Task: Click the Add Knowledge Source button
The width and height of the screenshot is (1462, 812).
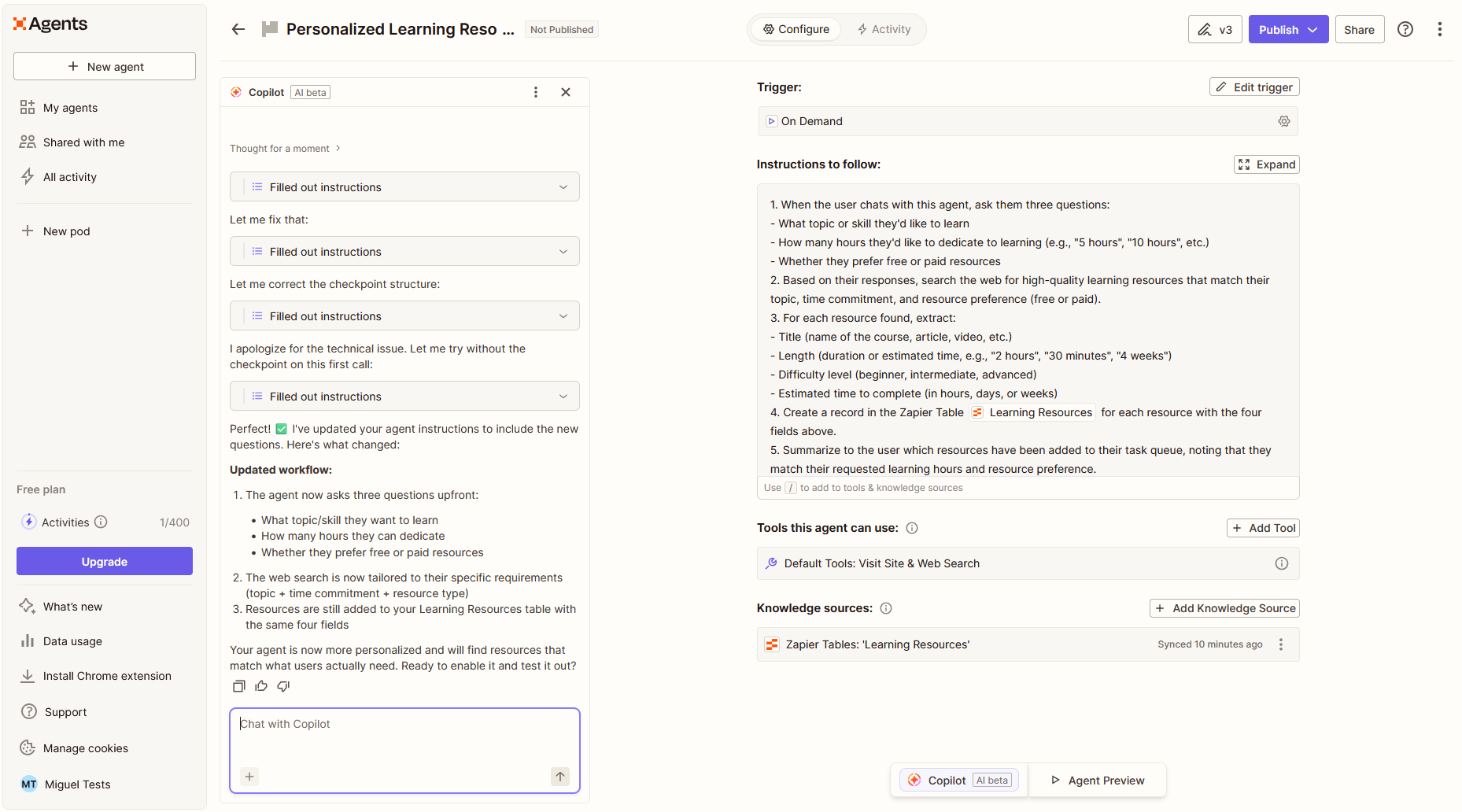Action: click(1224, 607)
